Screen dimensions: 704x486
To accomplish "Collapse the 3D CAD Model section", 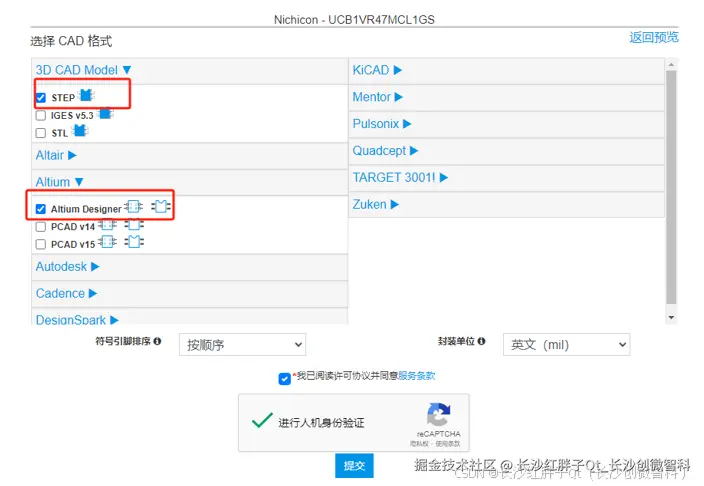I will (x=83, y=70).
